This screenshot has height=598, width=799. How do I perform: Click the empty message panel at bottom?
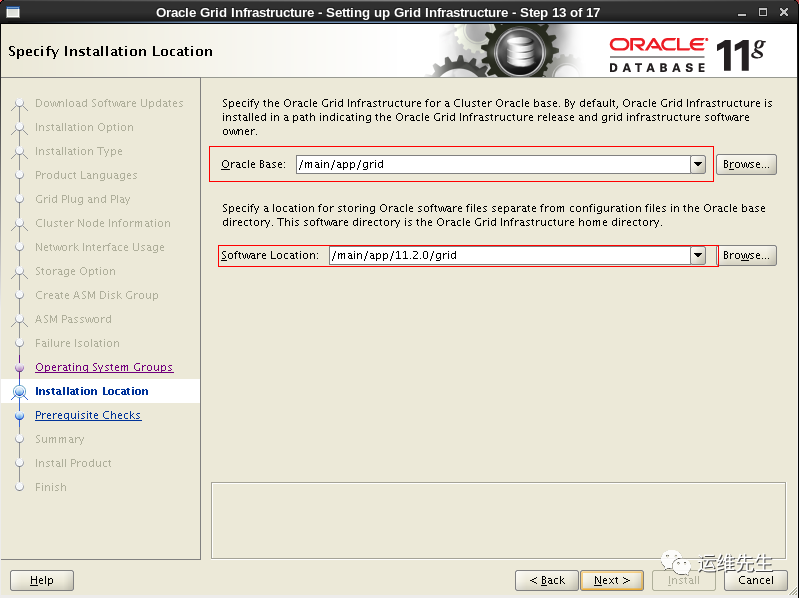coord(498,521)
